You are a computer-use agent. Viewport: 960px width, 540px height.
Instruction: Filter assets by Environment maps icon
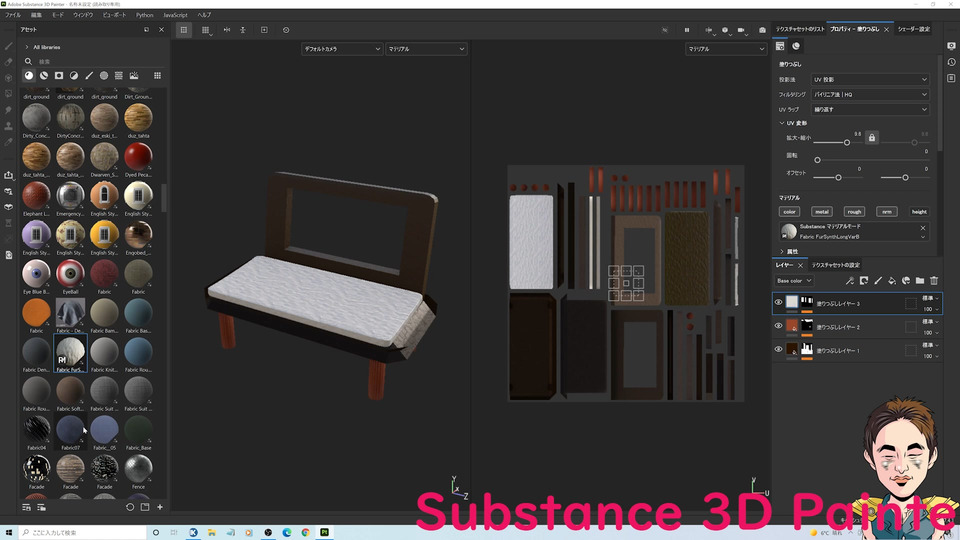point(134,75)
